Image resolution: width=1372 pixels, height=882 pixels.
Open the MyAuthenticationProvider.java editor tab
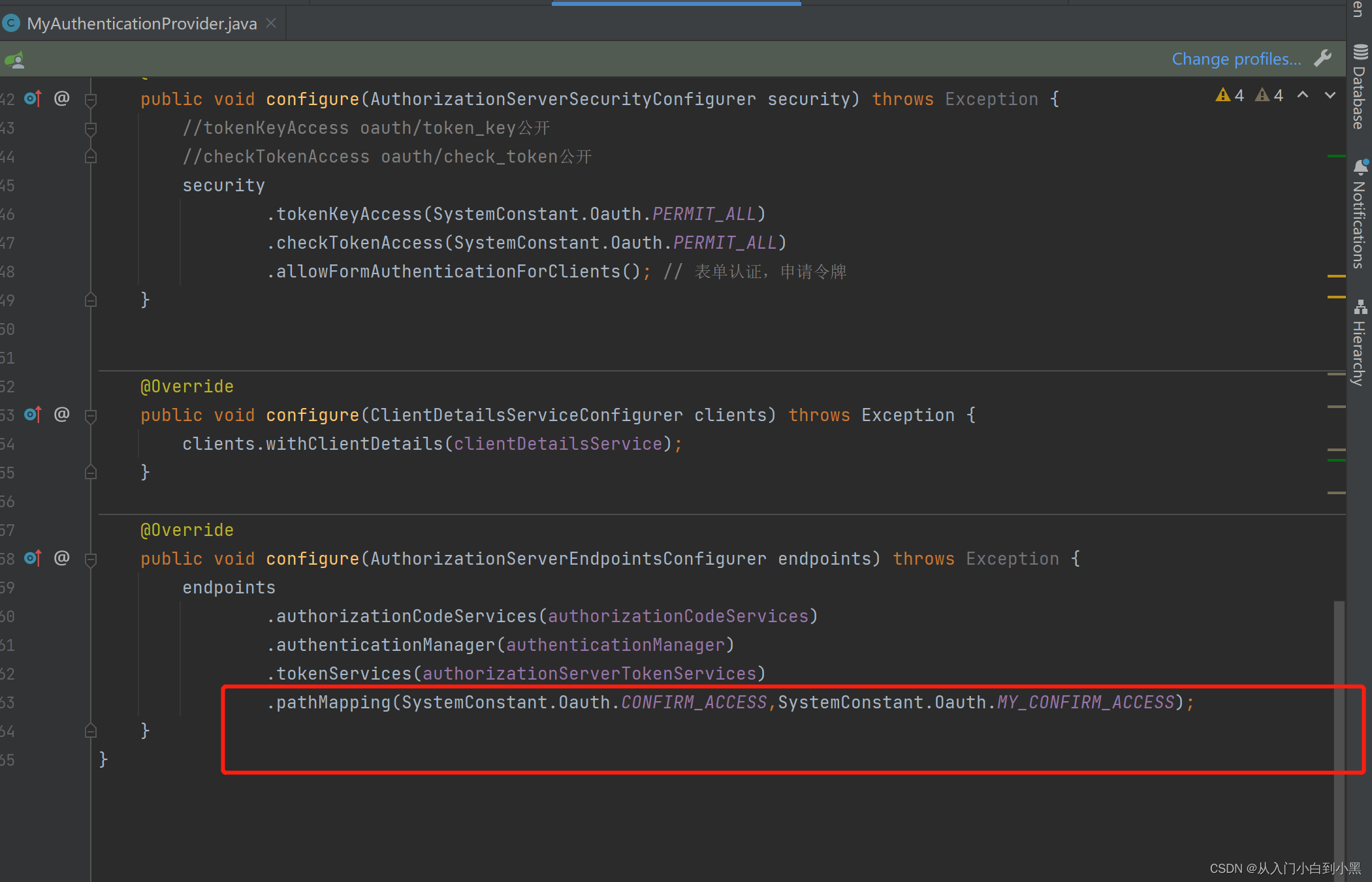142,24
